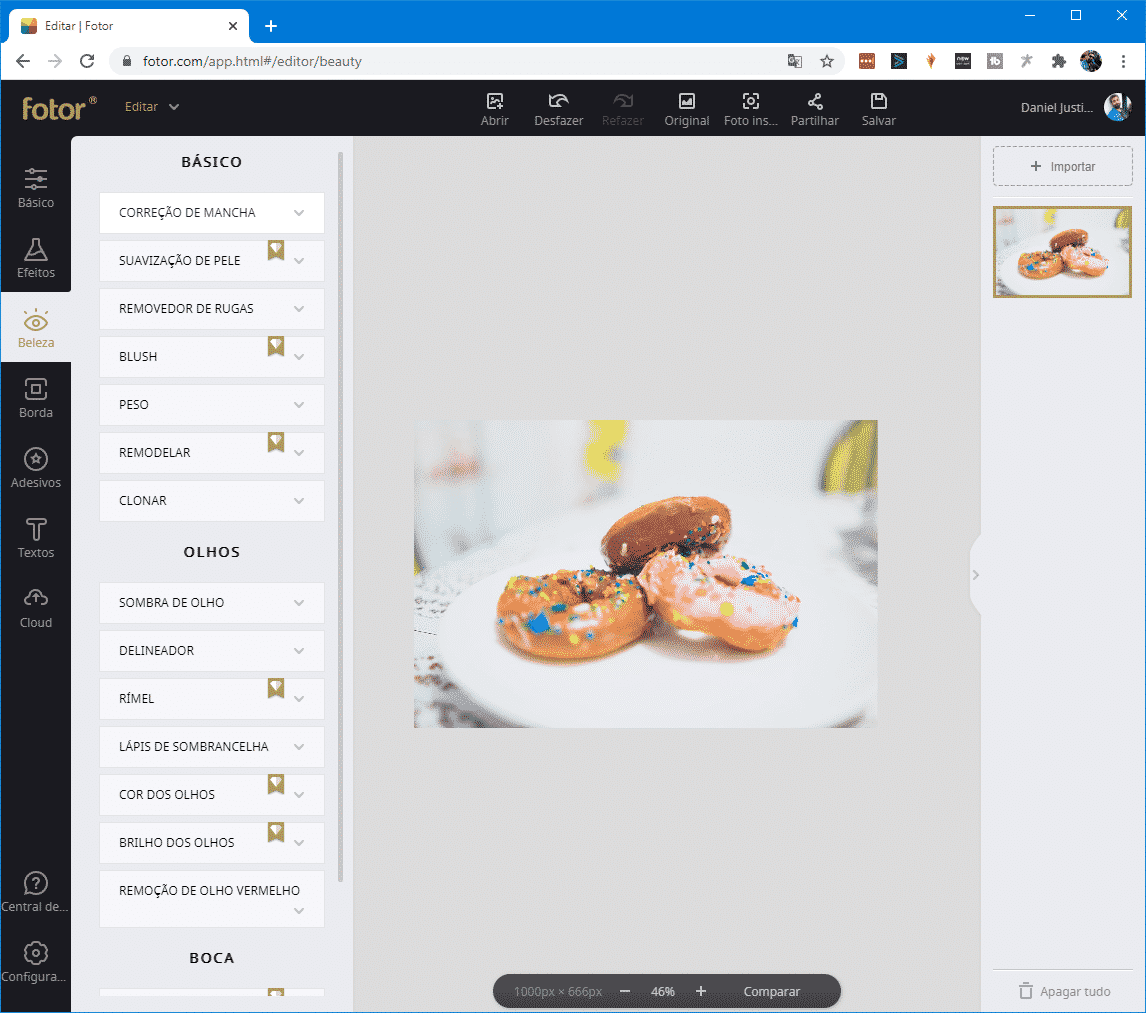Click the Desfazer undo icon
This screenshot has height=1013, width=1146.
[558, 102]
